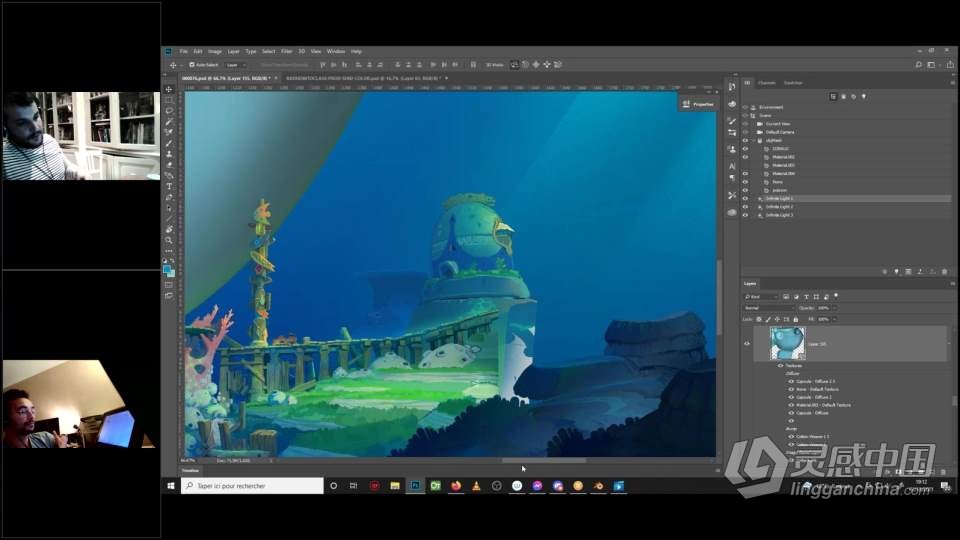The image size is (960, 540).
Task: Switch to second document tab
Action: [x=362, y=78]
